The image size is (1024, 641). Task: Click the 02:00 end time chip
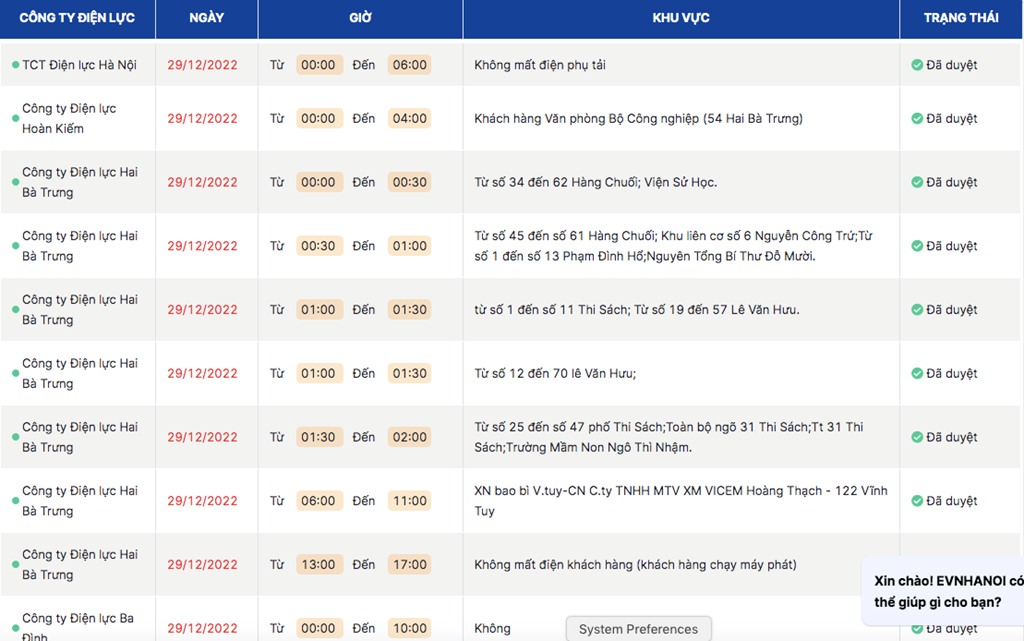(x=409, y=437)
